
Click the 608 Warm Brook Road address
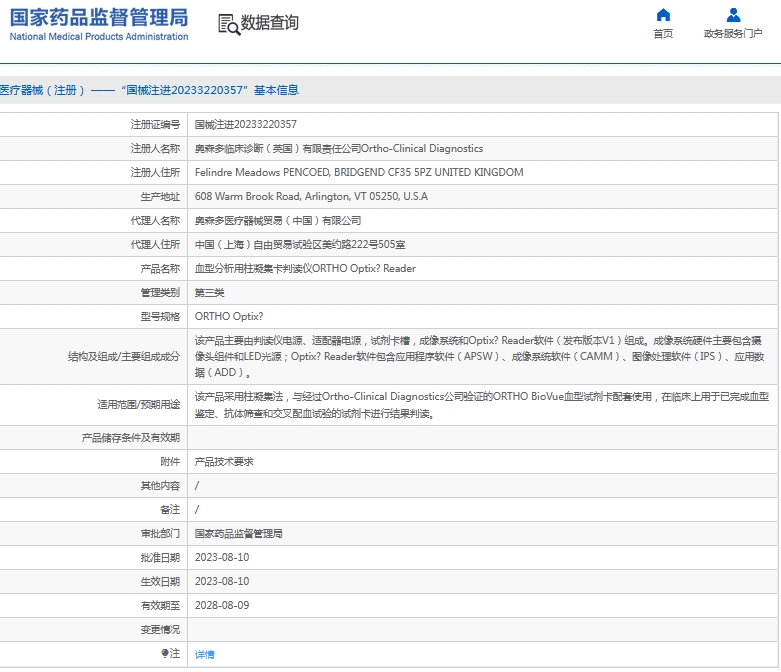pyautogui.click(x=311, y=196)
